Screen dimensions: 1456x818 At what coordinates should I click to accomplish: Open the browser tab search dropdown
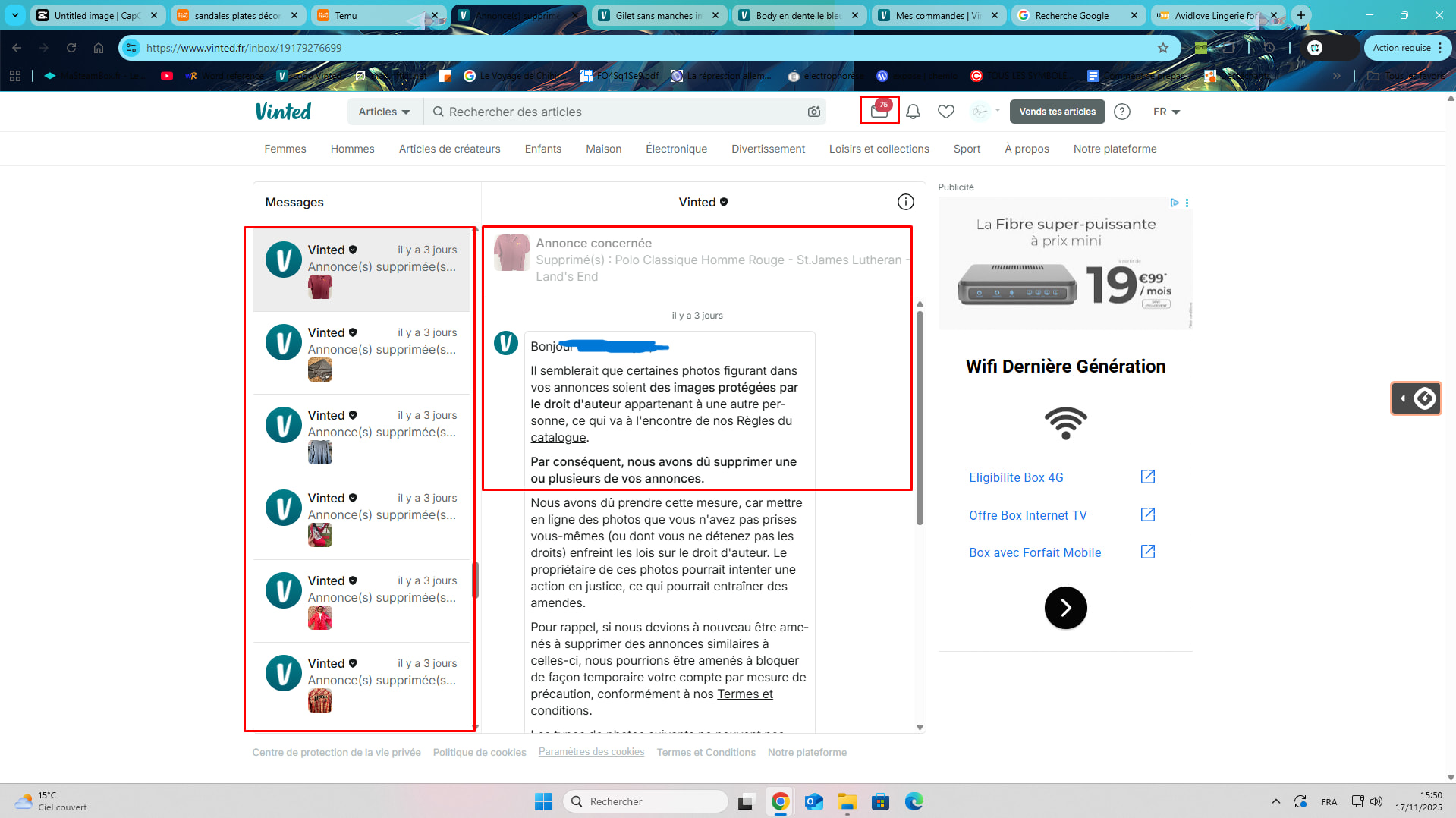[x=15, y=15]
